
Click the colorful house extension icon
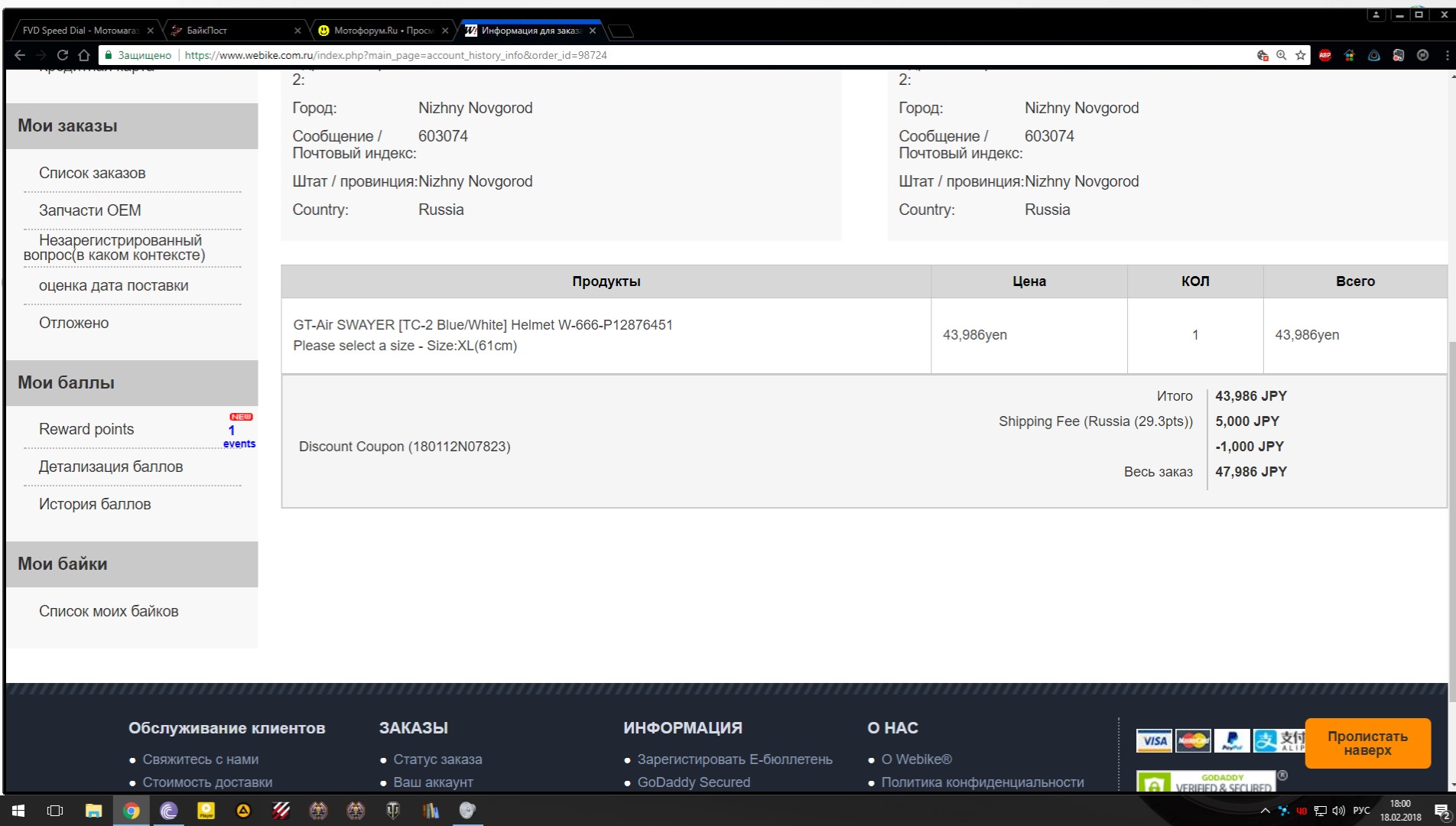point(1350,55)
